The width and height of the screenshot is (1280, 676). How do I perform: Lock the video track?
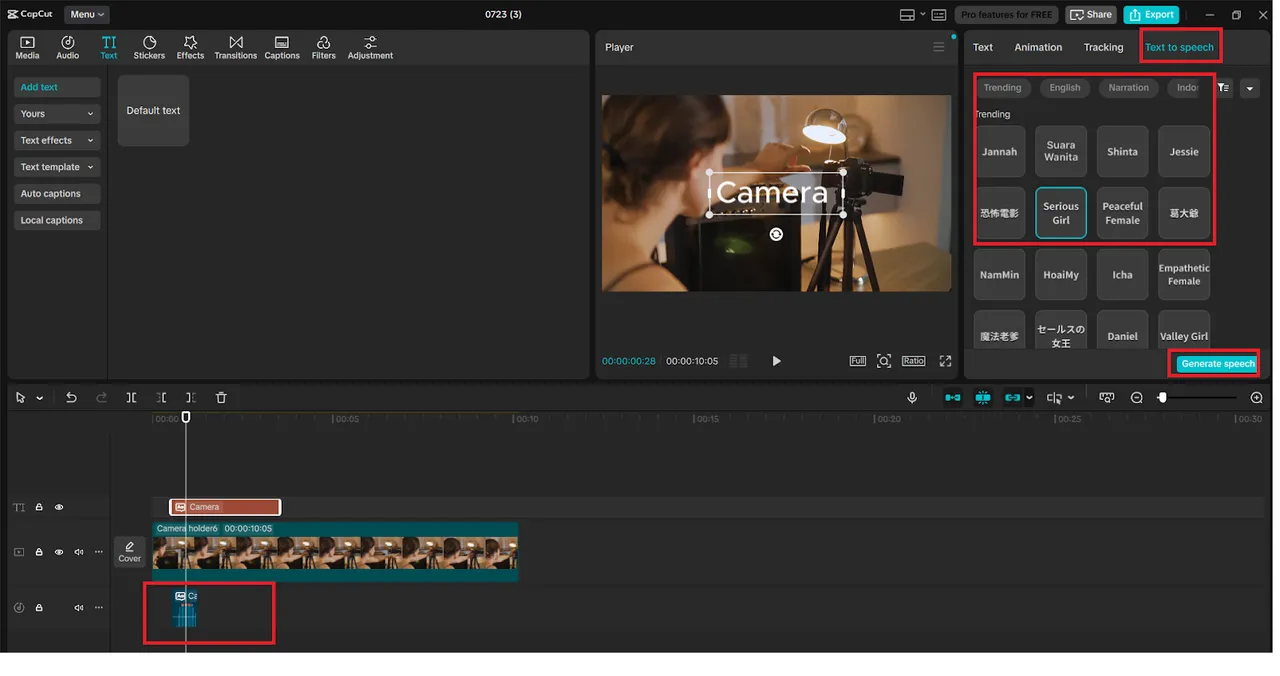tap(39, 552)
